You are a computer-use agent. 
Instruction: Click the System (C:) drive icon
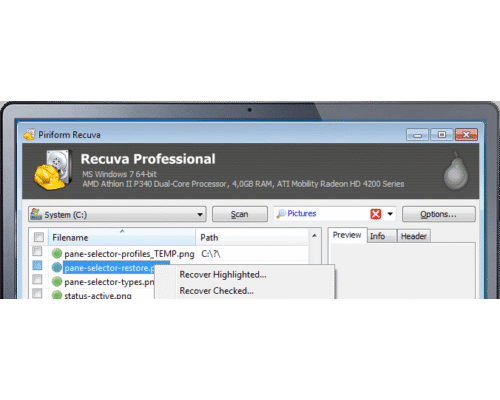pos(36,214)
